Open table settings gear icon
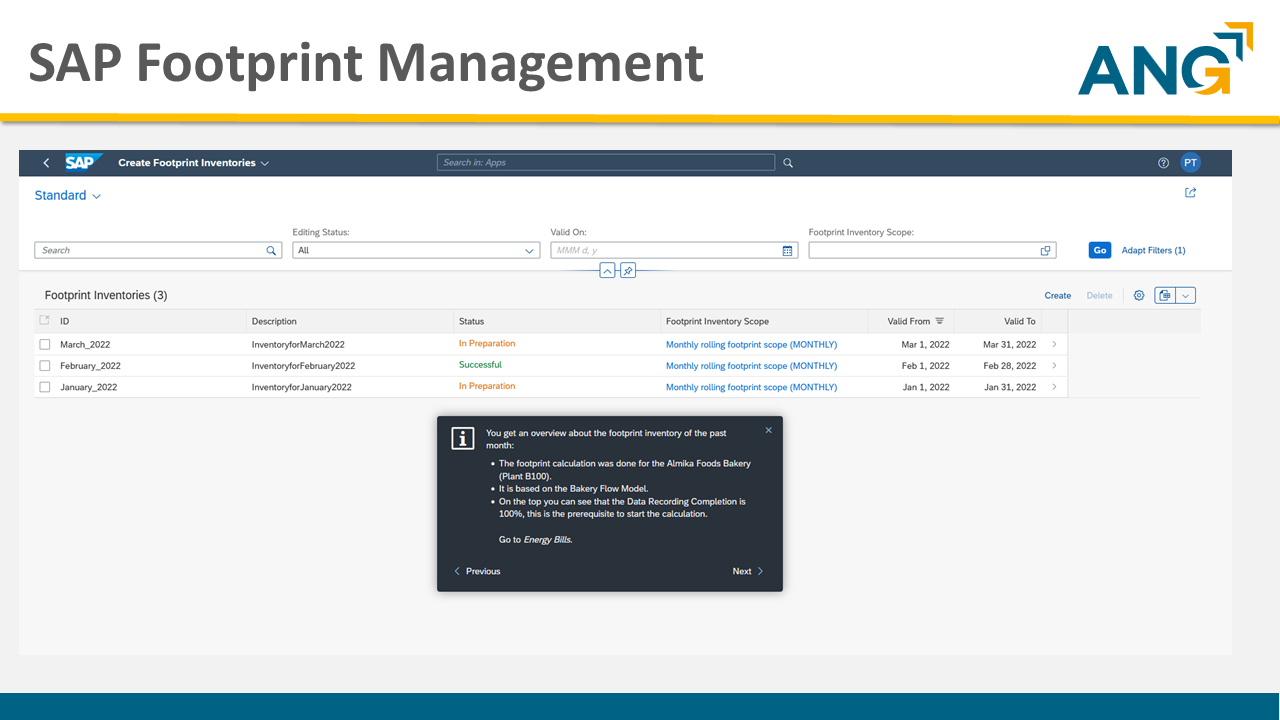 click(x=1139, y=295)
